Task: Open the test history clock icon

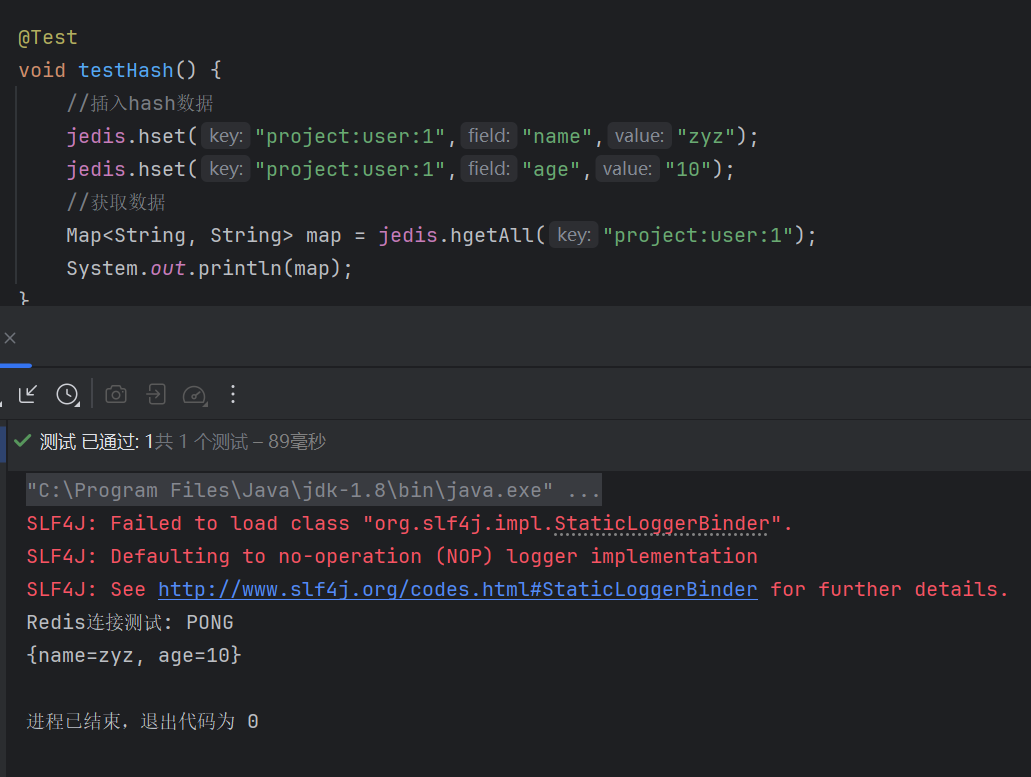Action: click(x=67, y=394)
